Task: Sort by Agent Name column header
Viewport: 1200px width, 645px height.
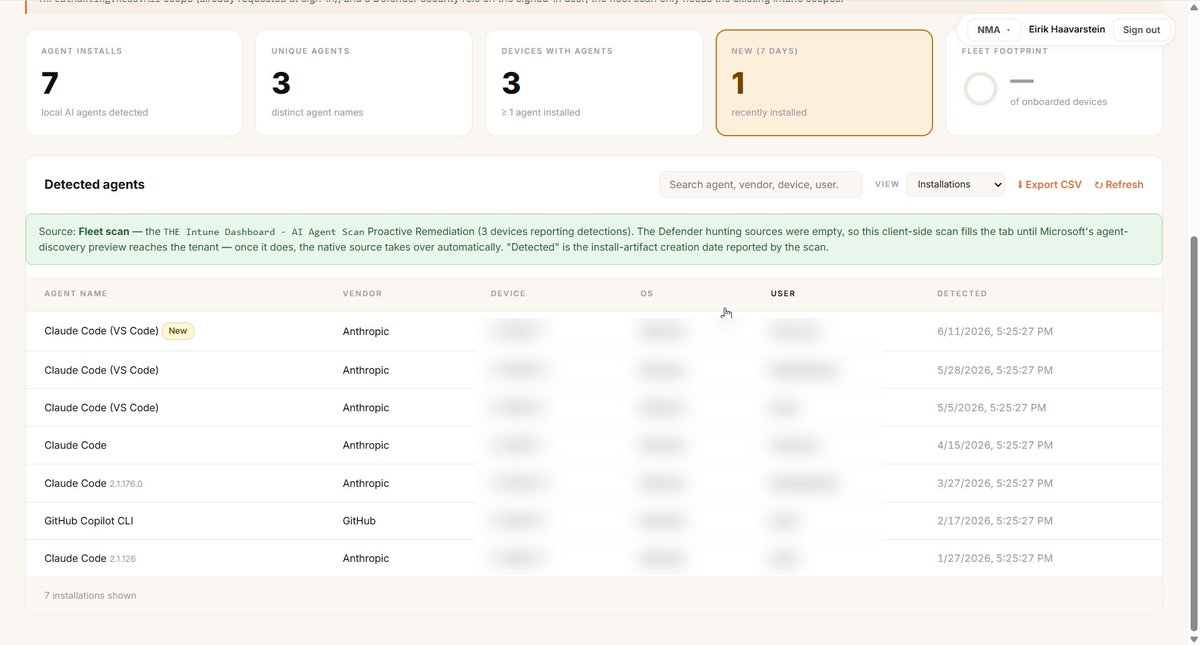Action: tap(76, 294)
